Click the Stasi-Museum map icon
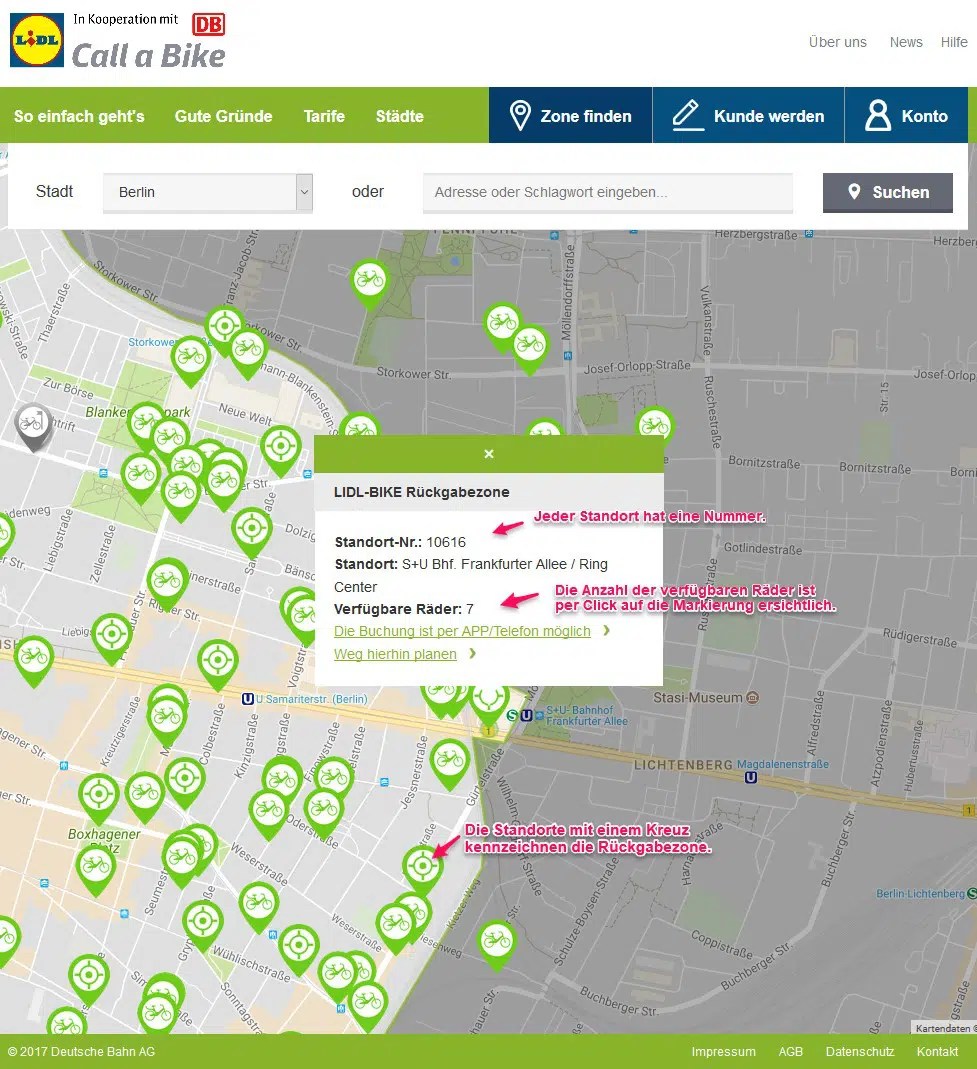 pos(753,697)
